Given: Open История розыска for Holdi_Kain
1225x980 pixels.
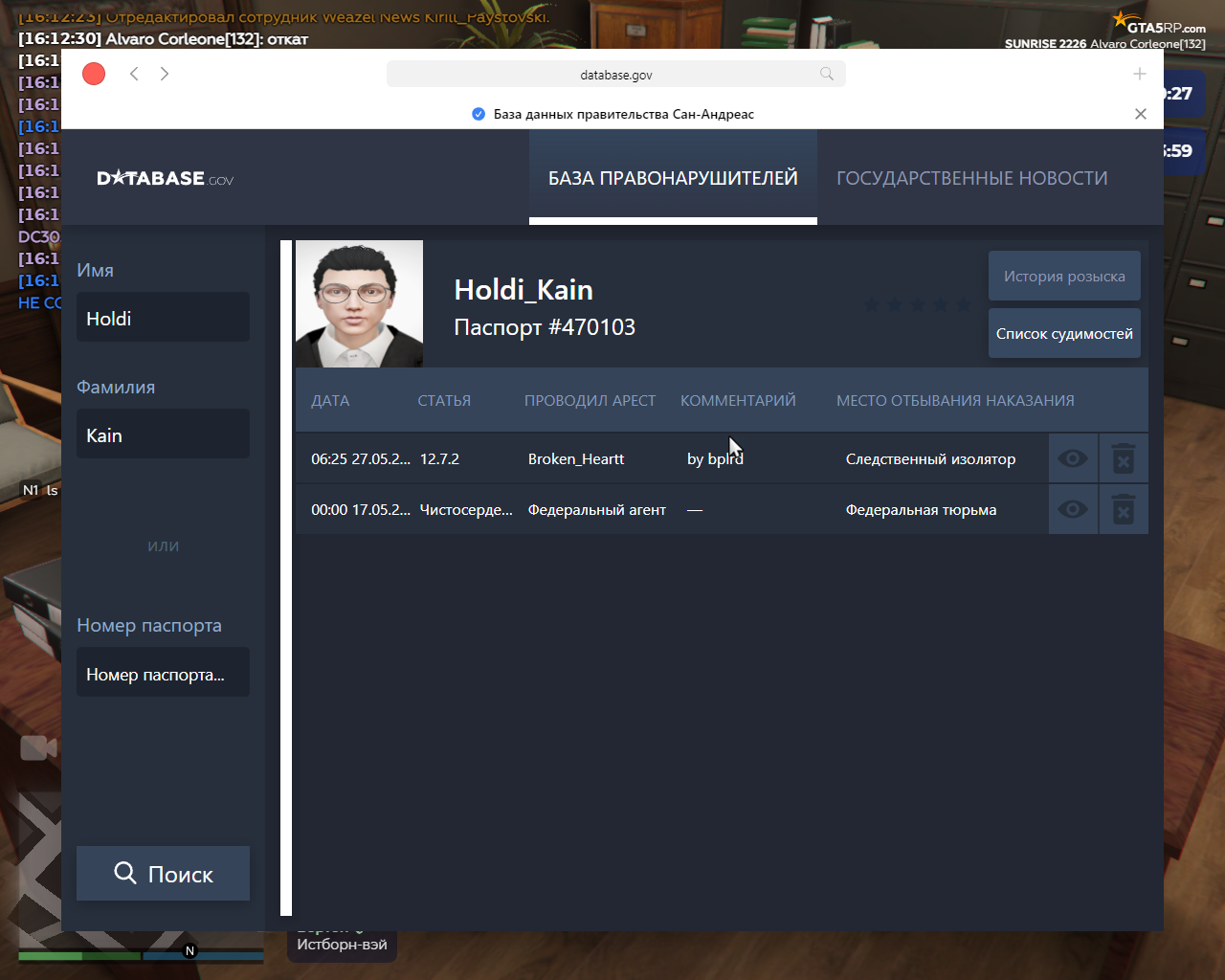Looking at the screenshot, I should [x=1064, y=275].
